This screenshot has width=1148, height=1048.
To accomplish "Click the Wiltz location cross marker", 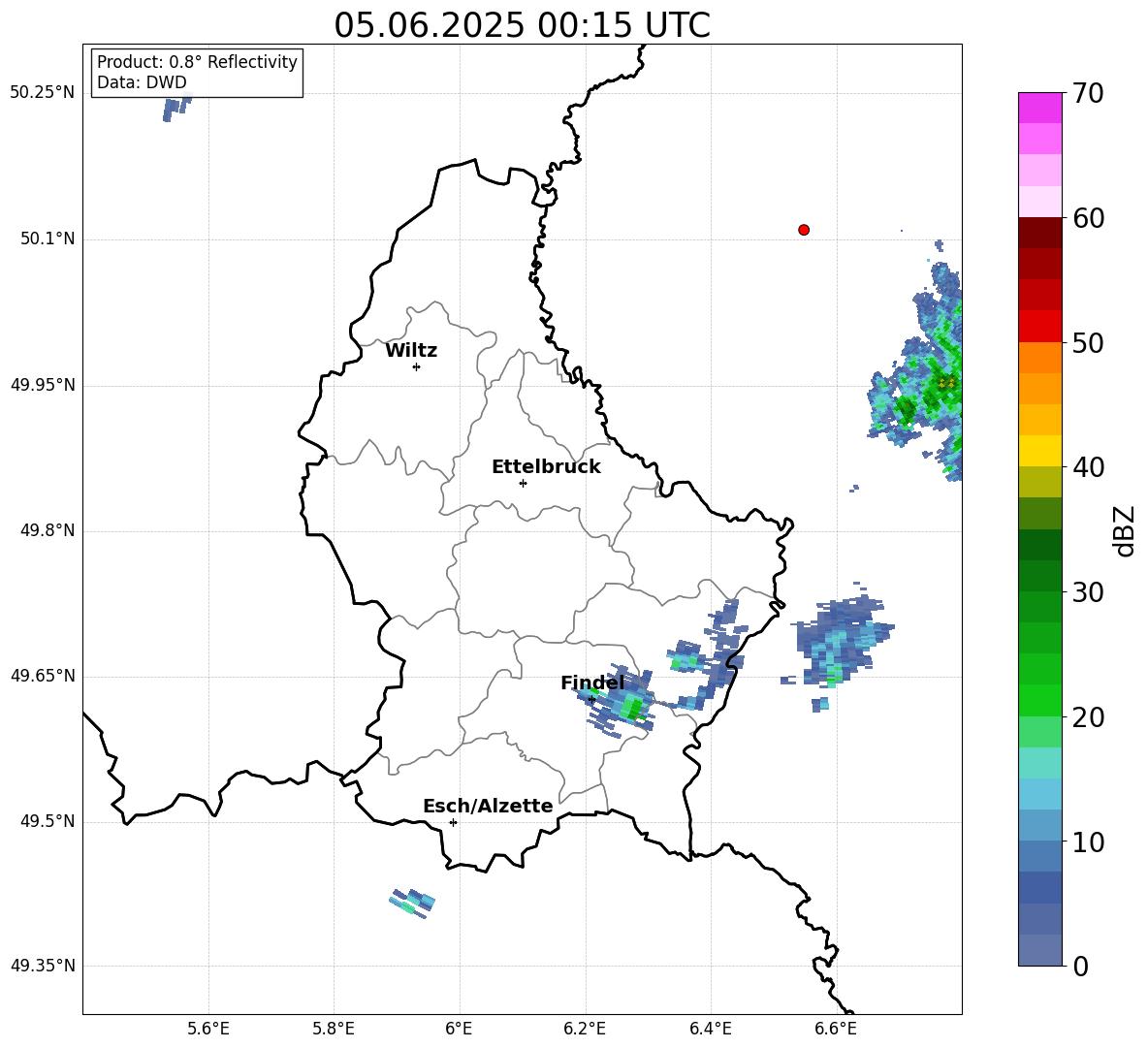I will (417, 366).
